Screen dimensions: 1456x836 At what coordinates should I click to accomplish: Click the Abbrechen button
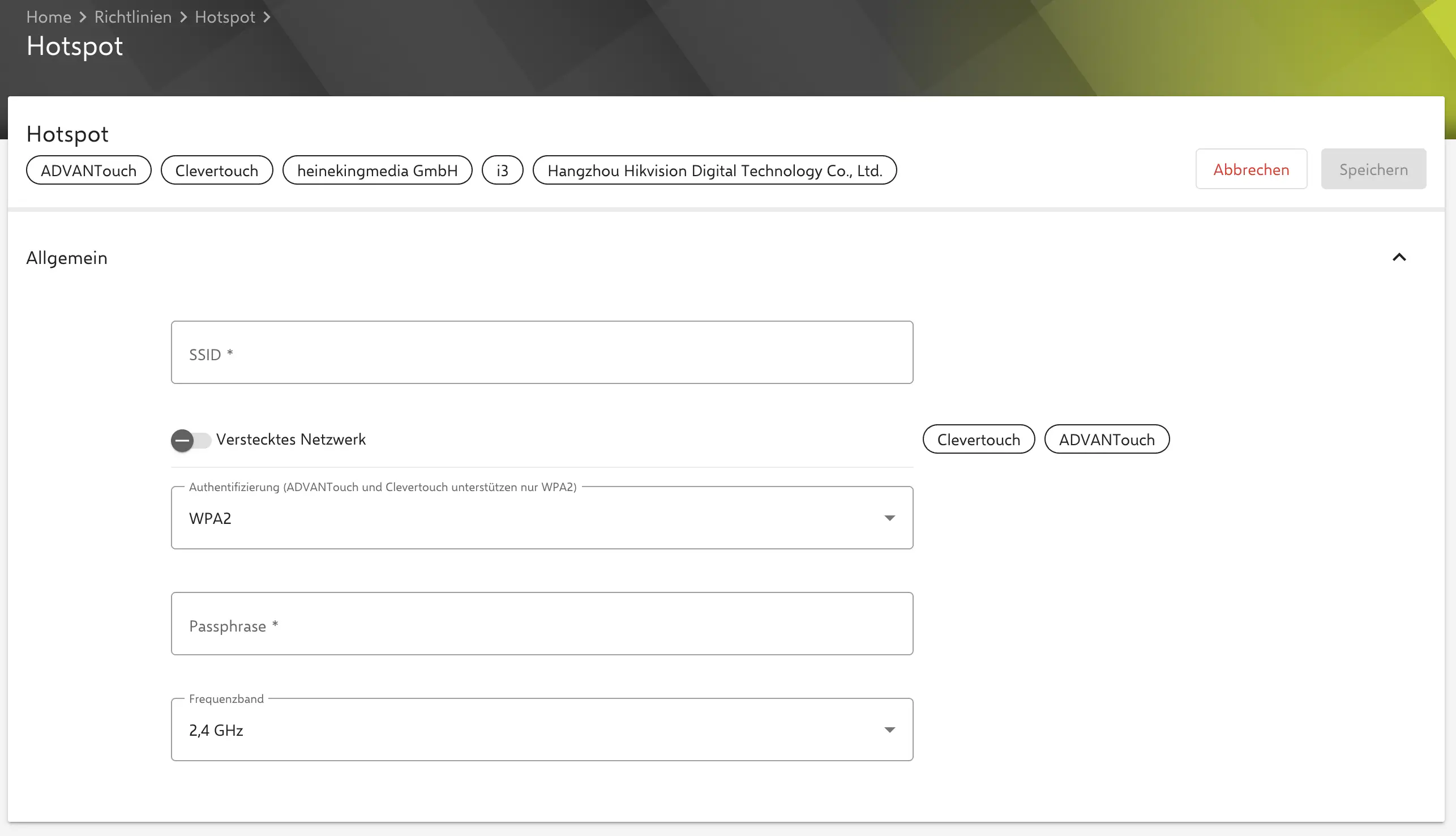1251,169
